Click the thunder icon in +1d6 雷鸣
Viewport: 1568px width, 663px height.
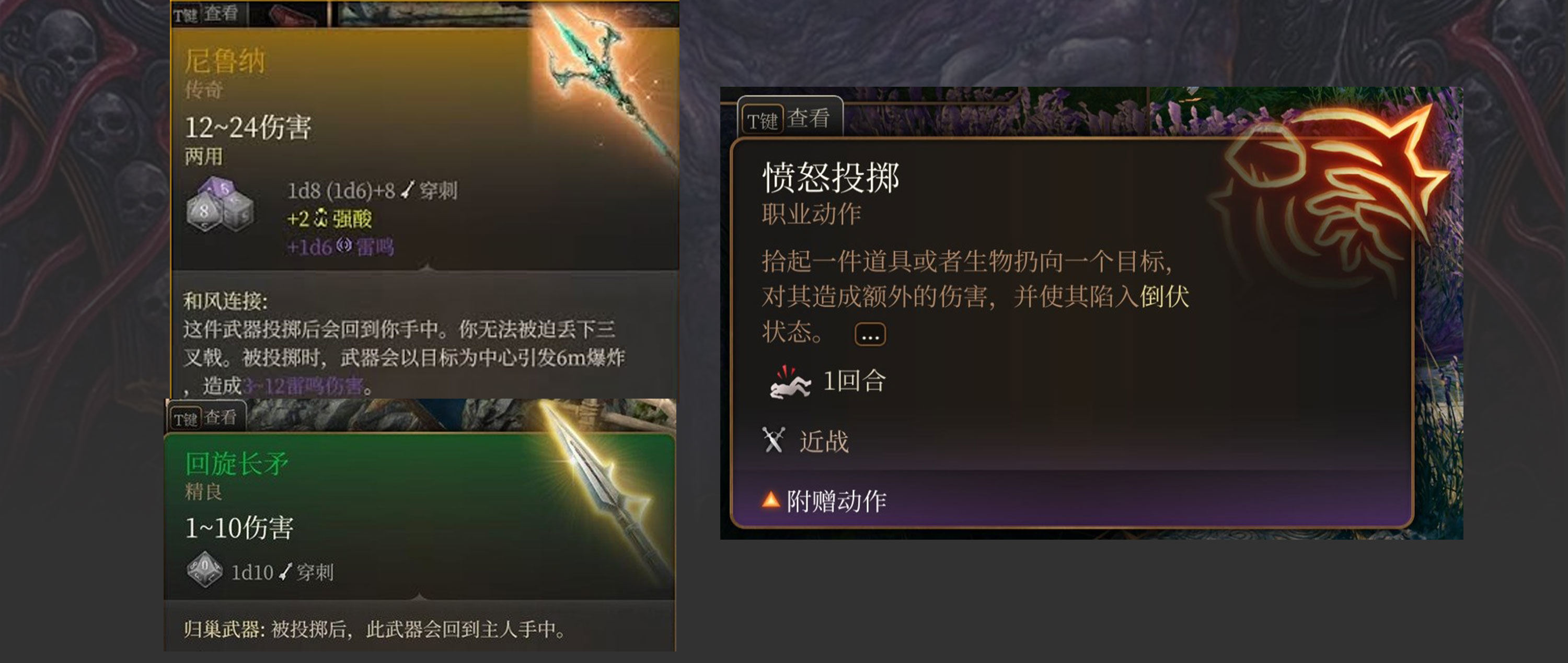[344, 246]
